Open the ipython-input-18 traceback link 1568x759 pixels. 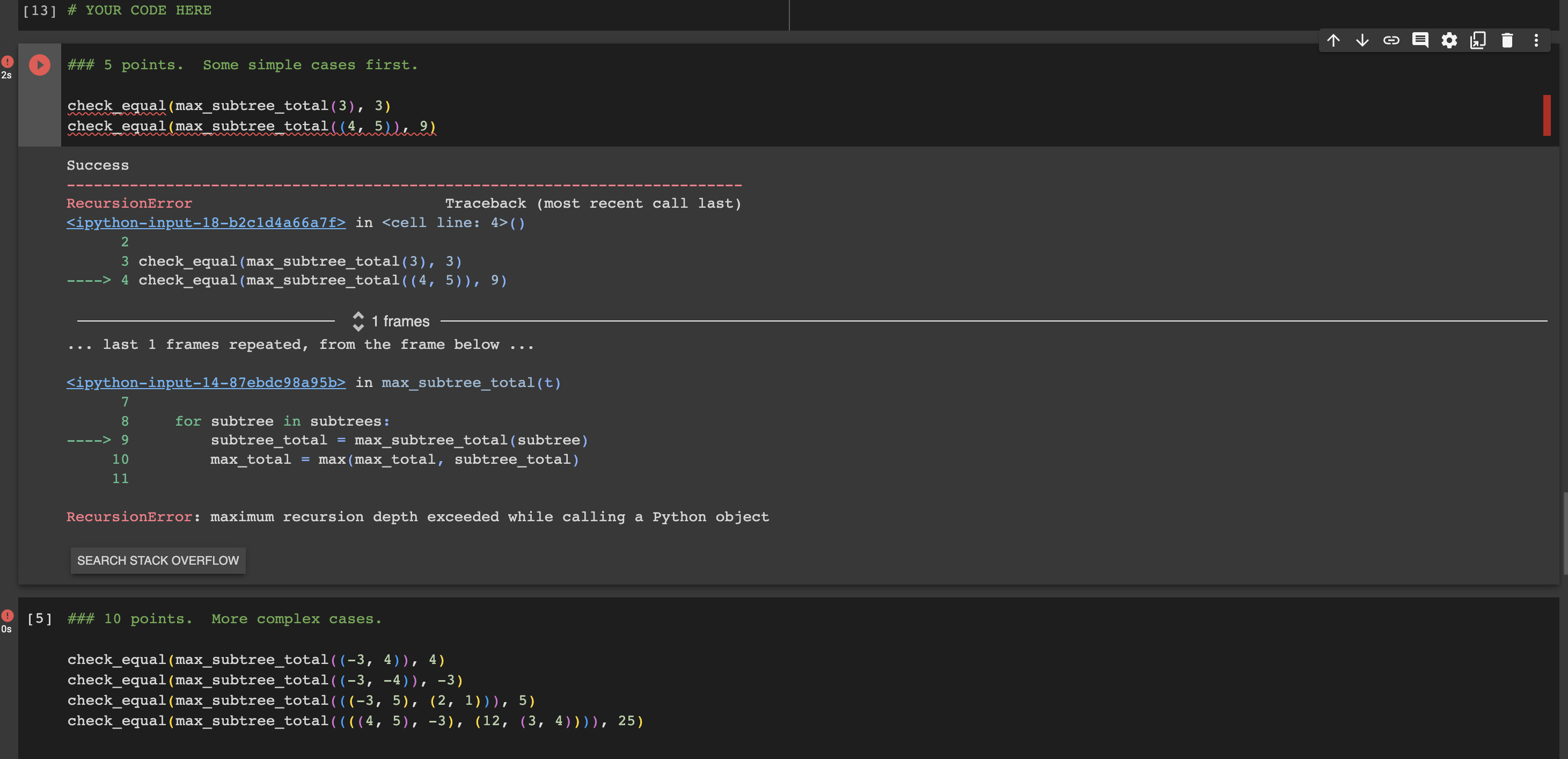click(x=206, y=222)
